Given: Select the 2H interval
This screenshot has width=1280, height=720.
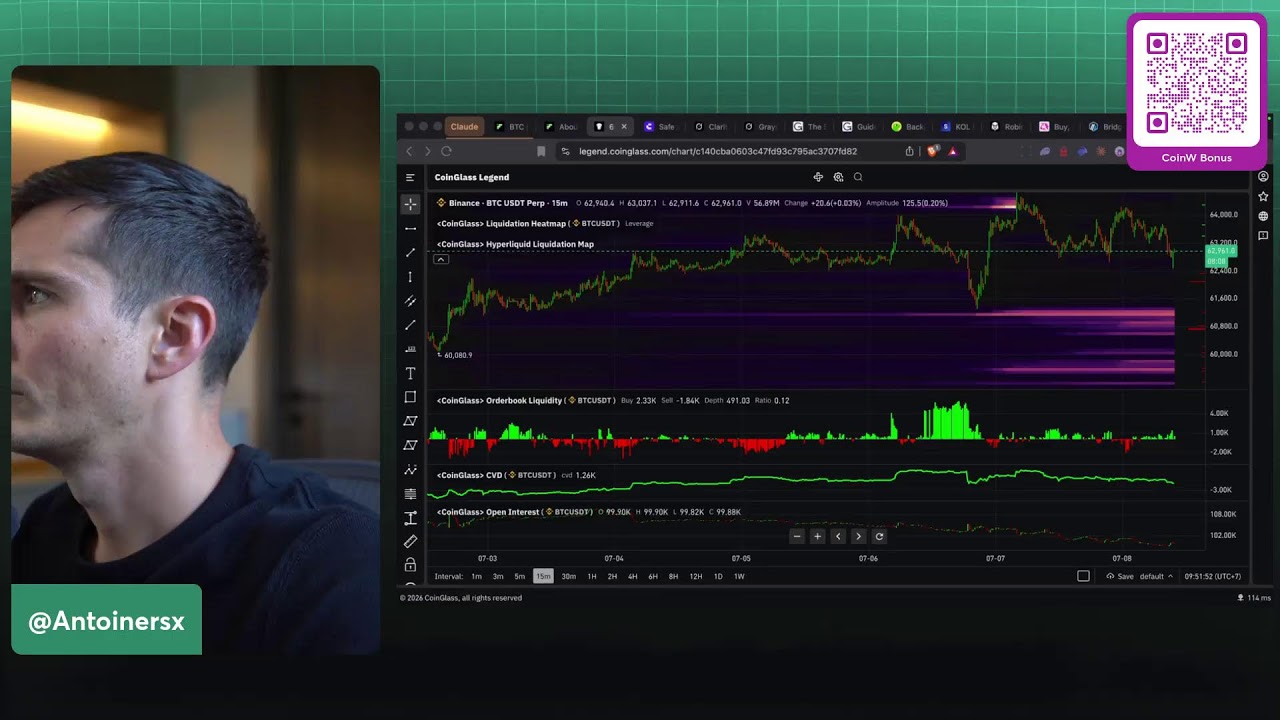Looking at the screenshot, I should tap(612, 576).
